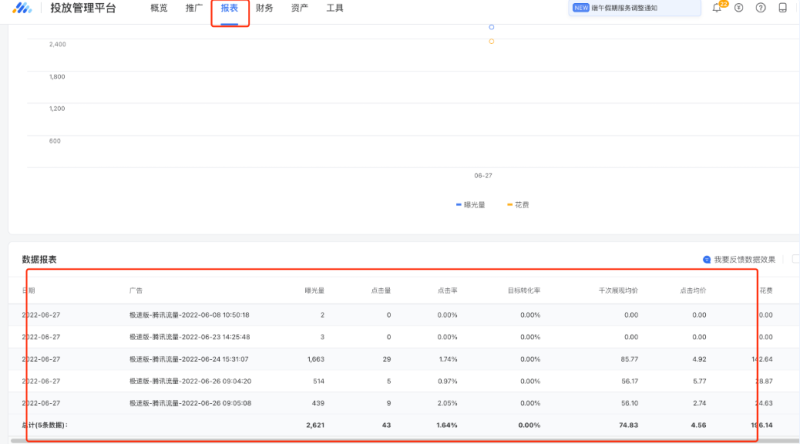Open the notification bell with 22 badge
The width and height of the screenshot is (800, 444).
717,8
